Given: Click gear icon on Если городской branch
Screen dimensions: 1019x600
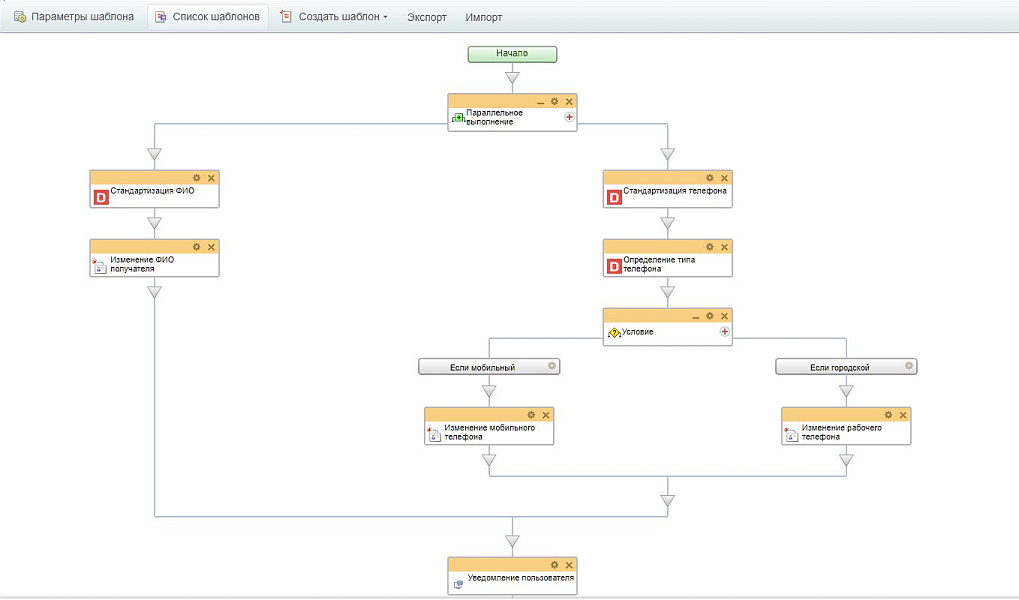Looking at the screenshot, I should click(x=908, y=366).
